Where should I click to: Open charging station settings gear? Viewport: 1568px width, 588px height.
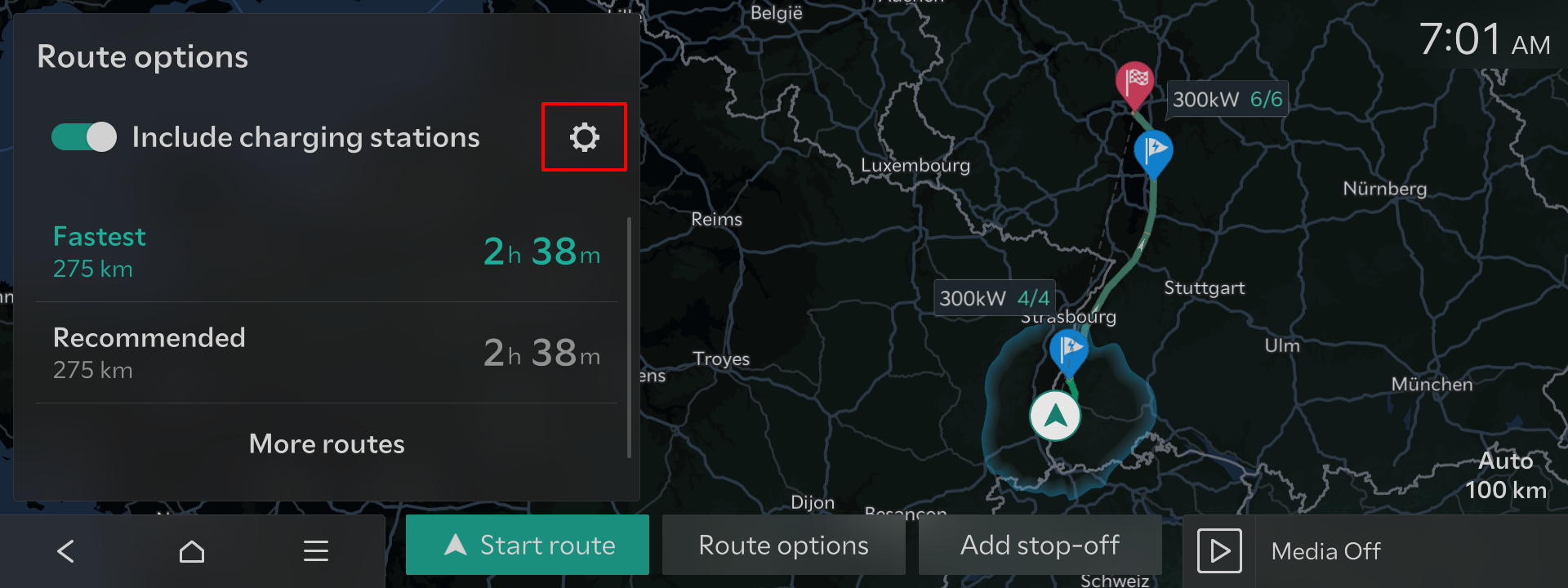[584, 136]
